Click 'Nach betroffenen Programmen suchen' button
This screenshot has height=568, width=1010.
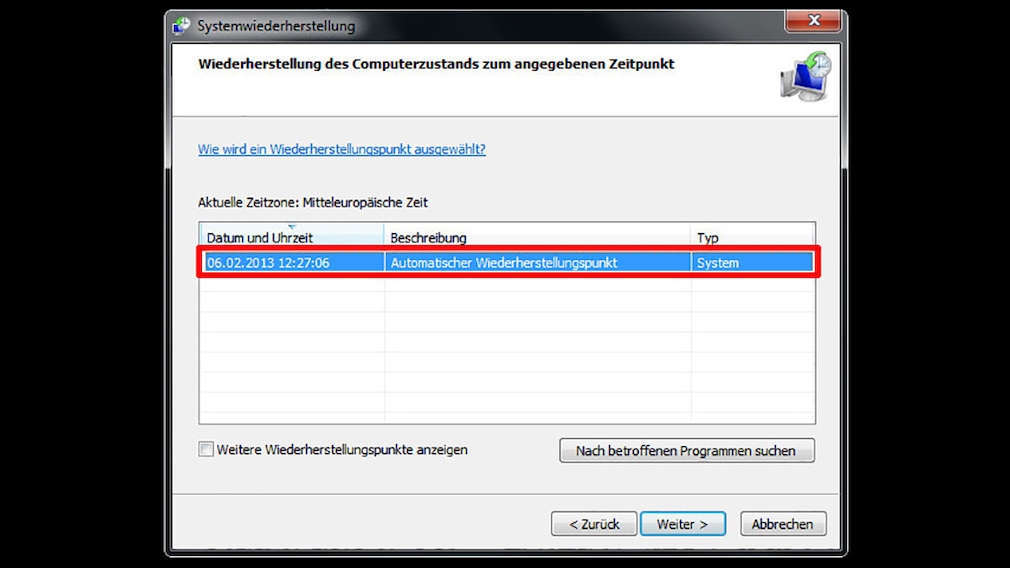[x=687, y=451]
